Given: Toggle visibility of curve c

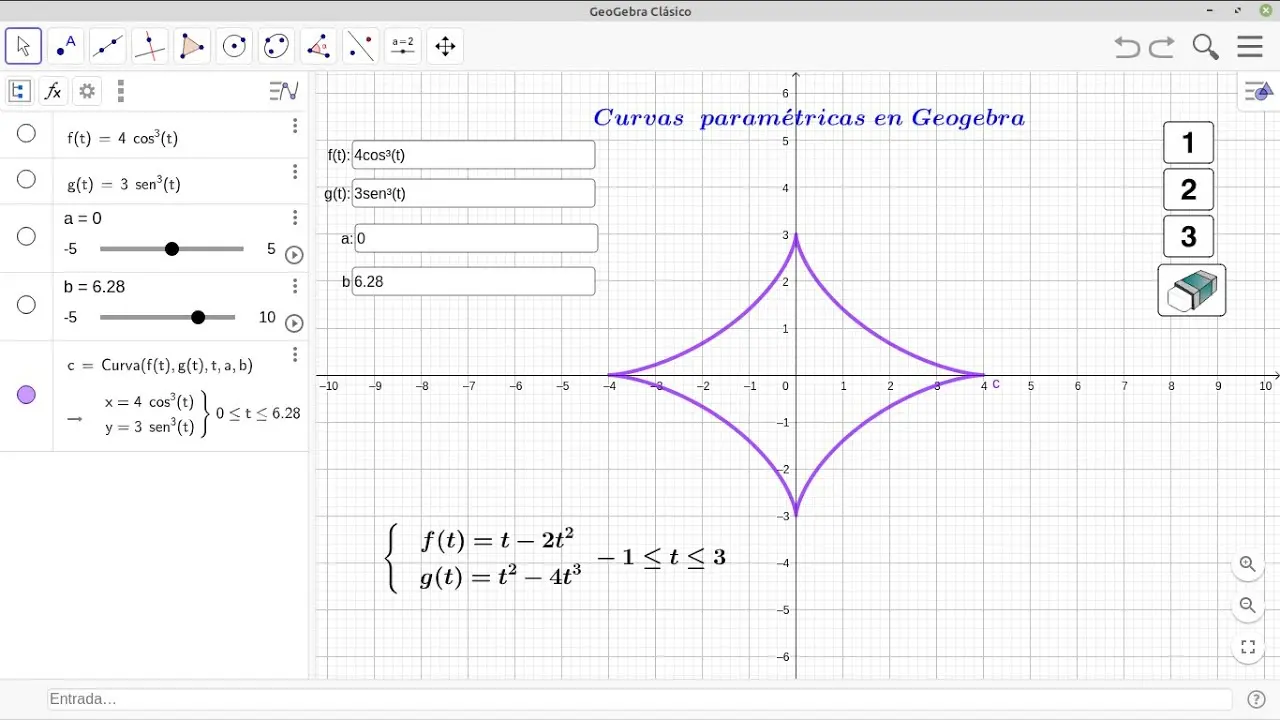Looking at the screenshot, I should click(27, 395).
